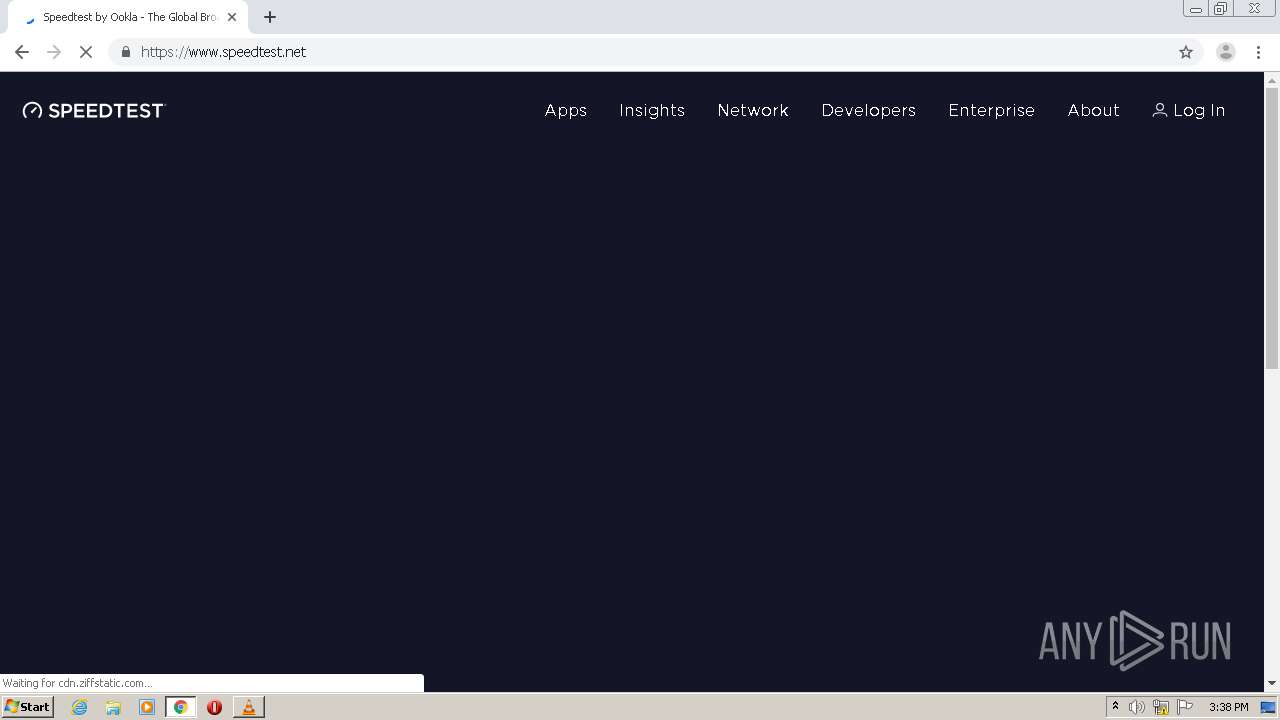Screen dimensions: 1280x720
Task: Click the scrollbar up arrow
Action: pos(1272,79)
